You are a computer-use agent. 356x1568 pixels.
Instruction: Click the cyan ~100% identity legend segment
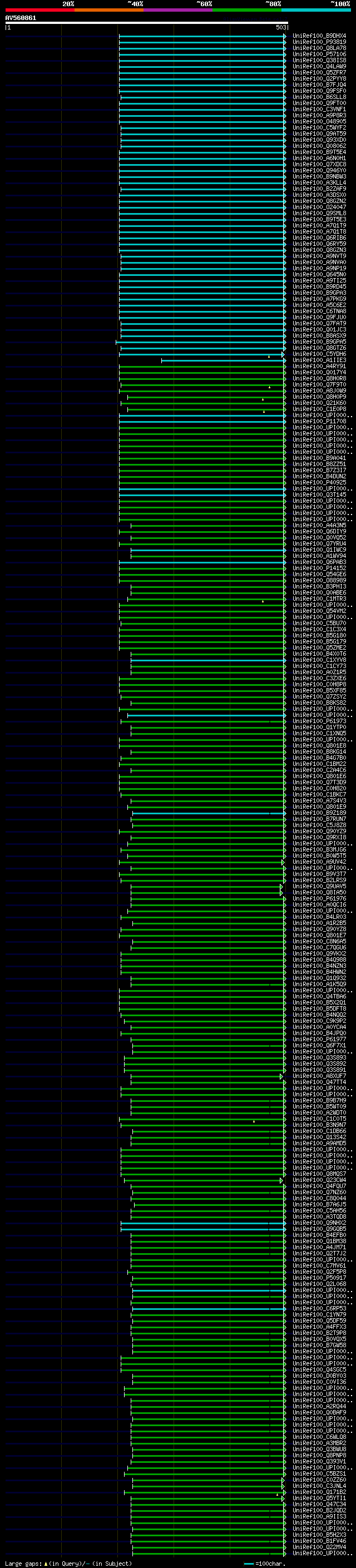pyautogui.click(x=316, y=10)
